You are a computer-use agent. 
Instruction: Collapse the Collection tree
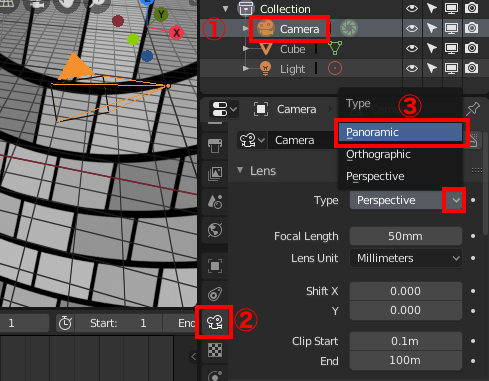pyautogui.click(x=226, y=8)
